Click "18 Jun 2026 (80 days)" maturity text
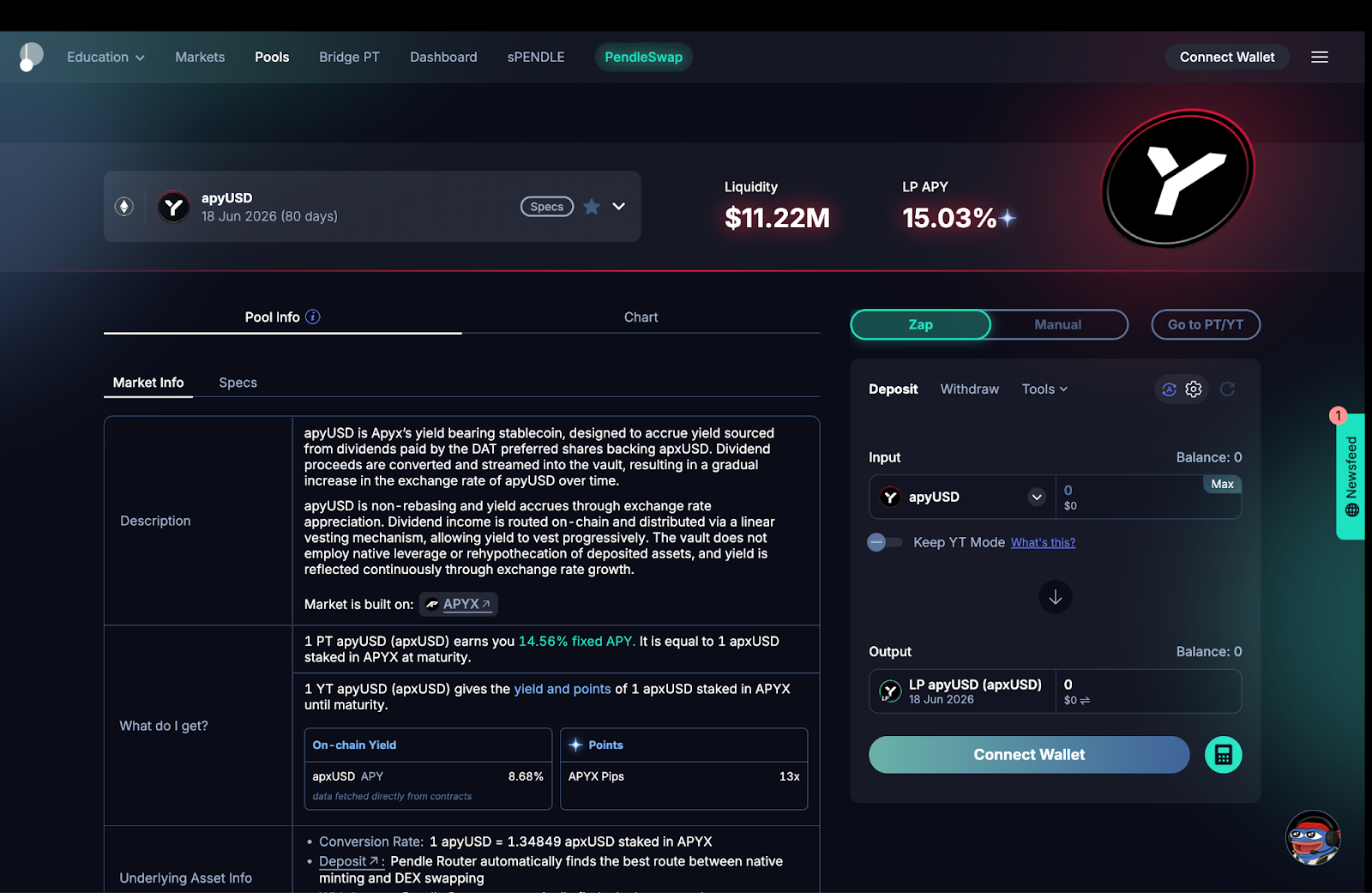The width and height of the screenshot is (1372, 893). point(269,216)
